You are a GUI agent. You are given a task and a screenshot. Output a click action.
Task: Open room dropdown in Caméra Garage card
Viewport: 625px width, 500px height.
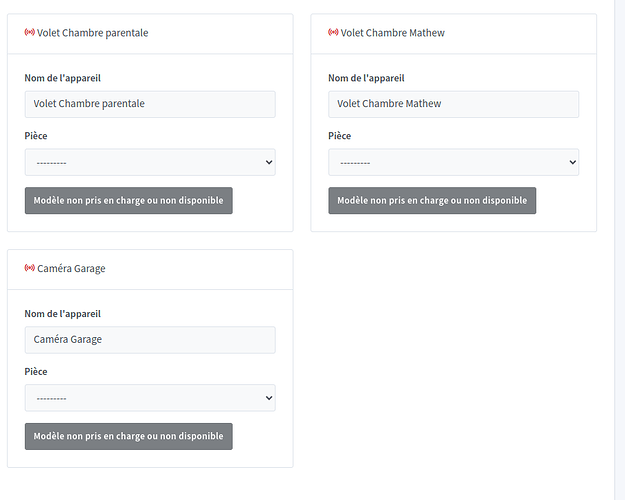[x=150, y=398]
